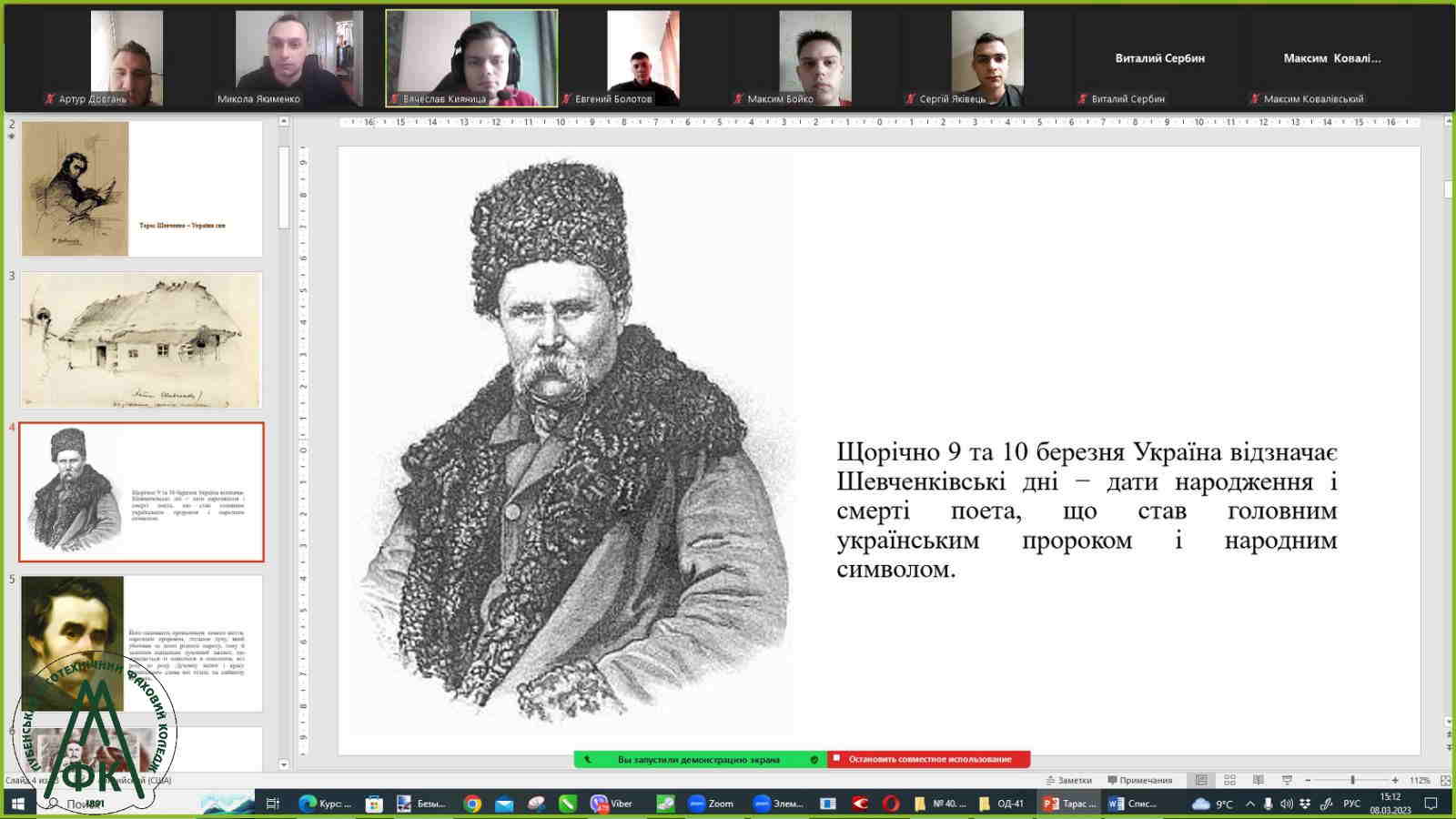Toggle the Заметки notes pane
Screen dimensions: 1456x819
1068,780
